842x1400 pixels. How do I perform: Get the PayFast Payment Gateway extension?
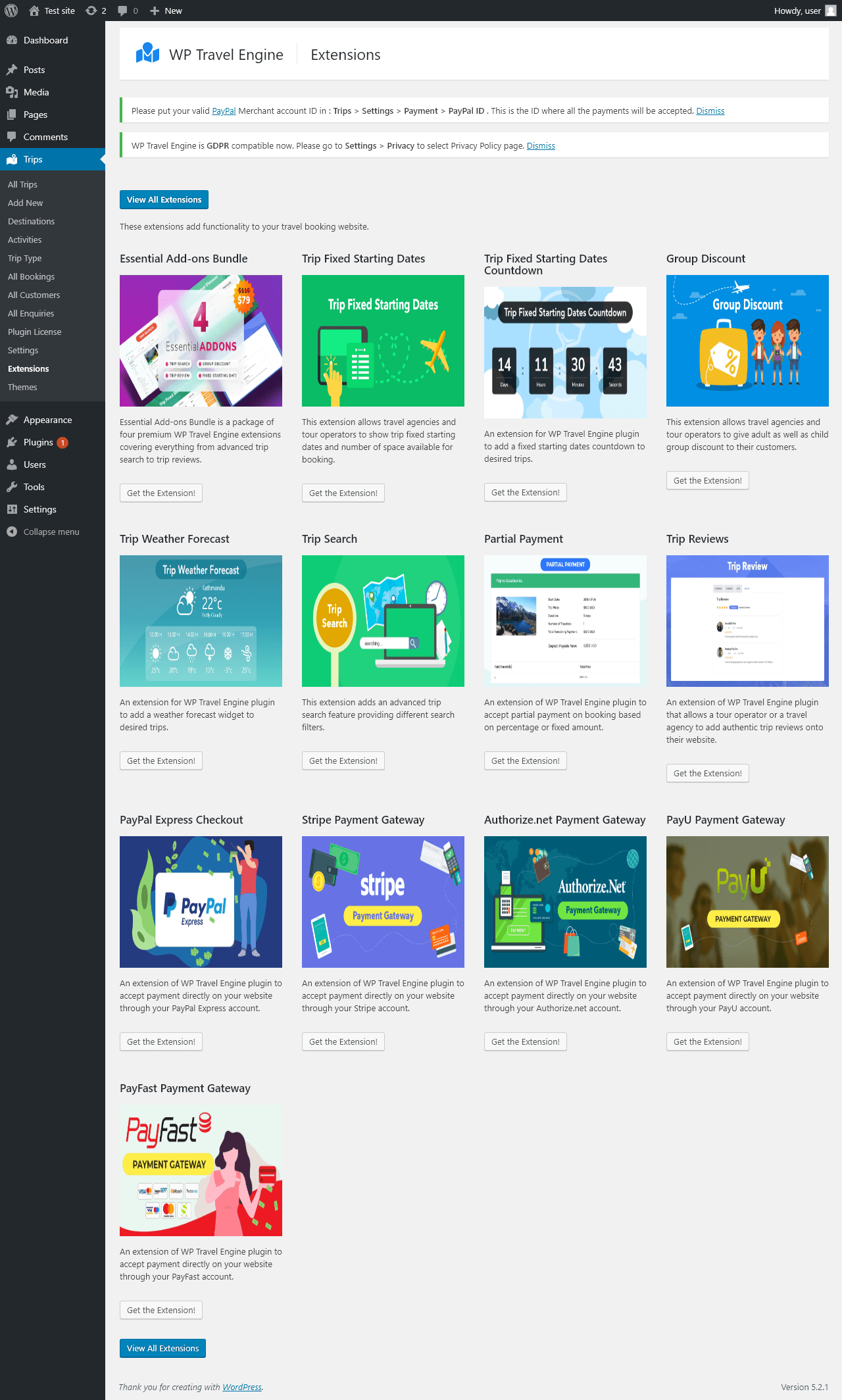coord(161,1310)
